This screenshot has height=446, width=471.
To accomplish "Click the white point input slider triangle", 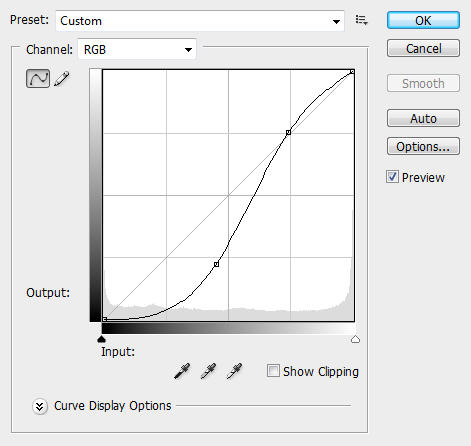I will (x=355, y=339).
